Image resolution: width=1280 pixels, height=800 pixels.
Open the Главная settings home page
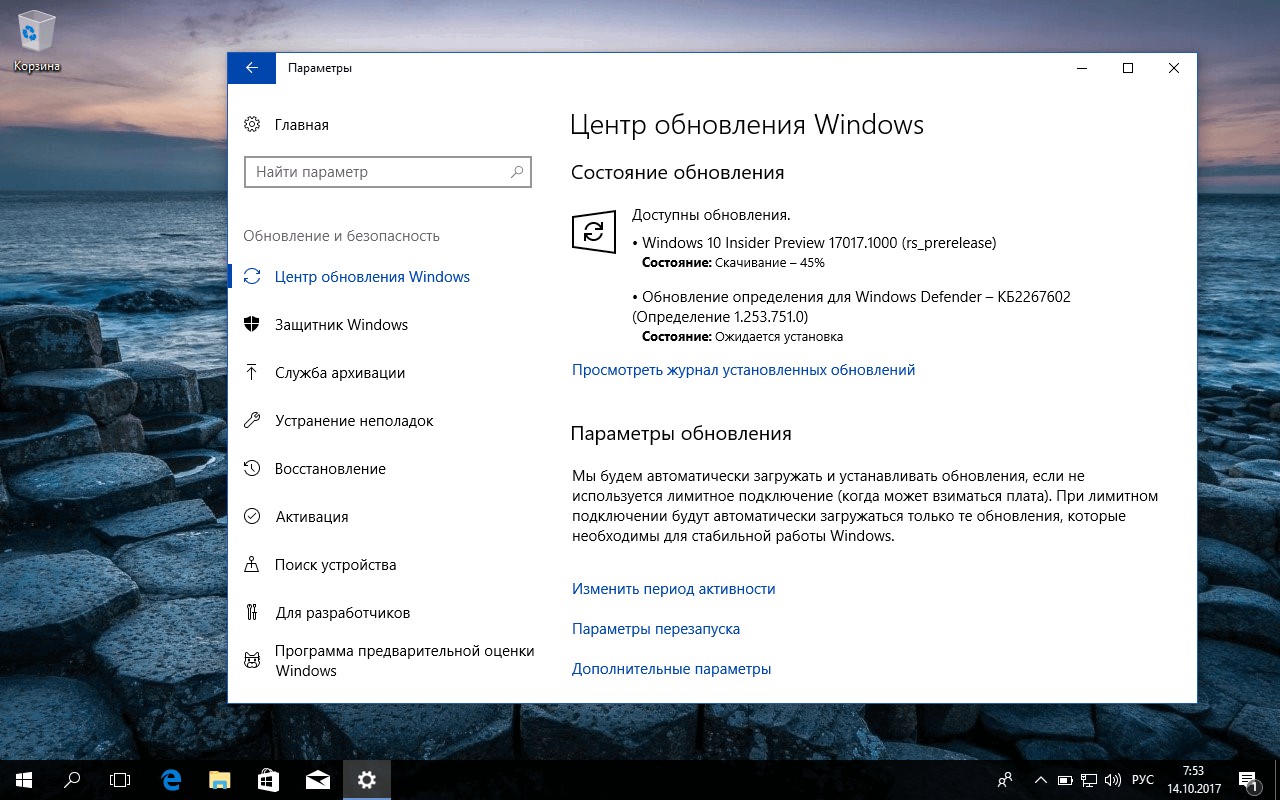[x=300, y=124]
